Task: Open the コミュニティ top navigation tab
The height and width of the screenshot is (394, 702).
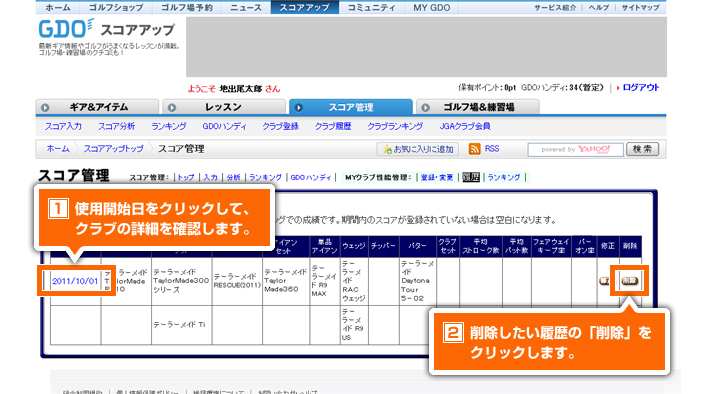Action: coord(372,8)
